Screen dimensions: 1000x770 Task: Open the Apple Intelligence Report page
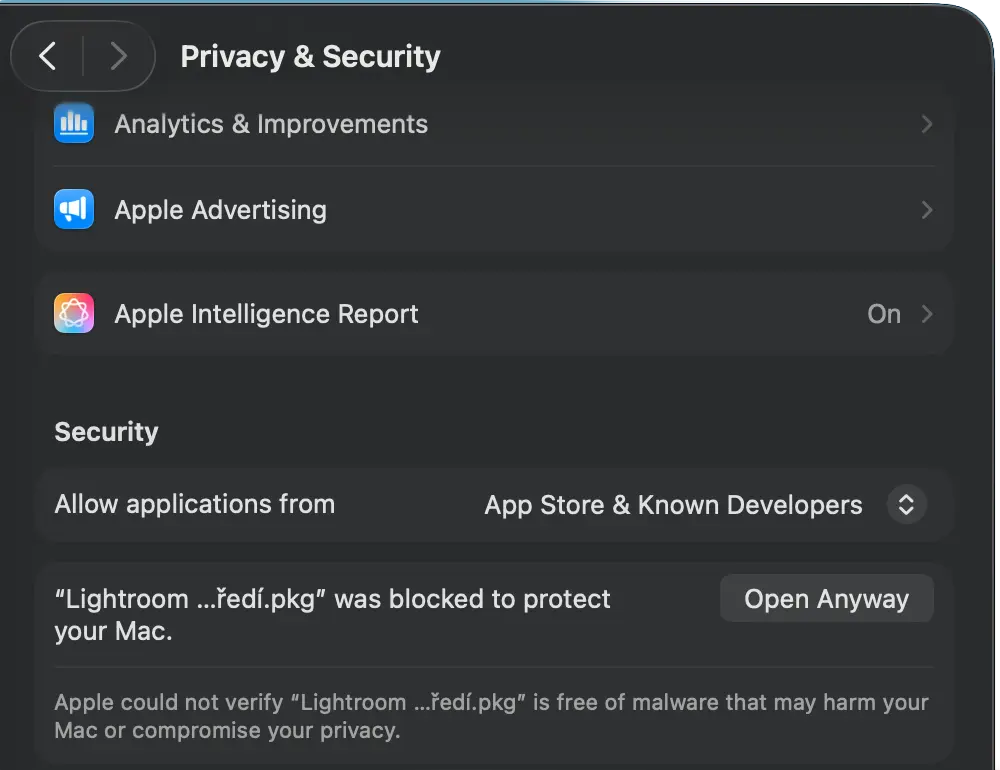coord(266,313)
